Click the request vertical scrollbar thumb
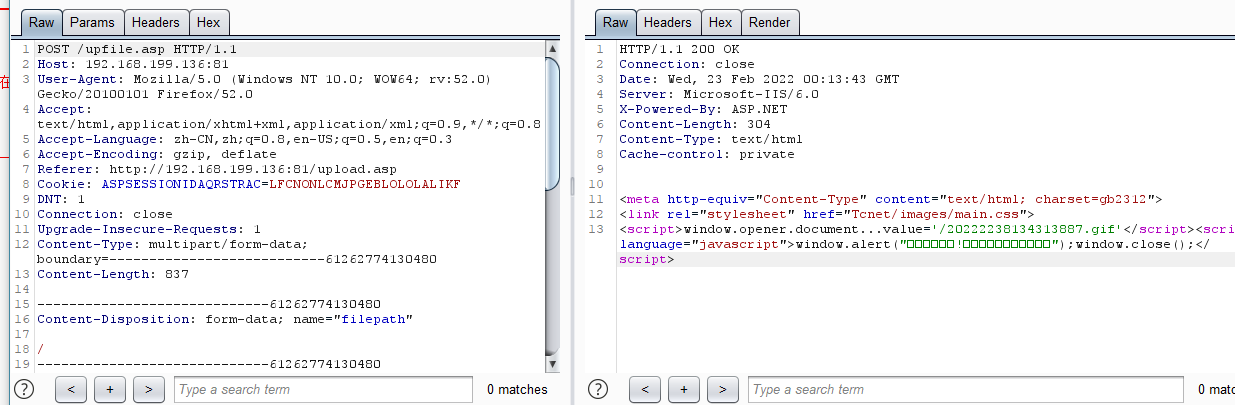The image size is (1235, 405). click(552, 122)
